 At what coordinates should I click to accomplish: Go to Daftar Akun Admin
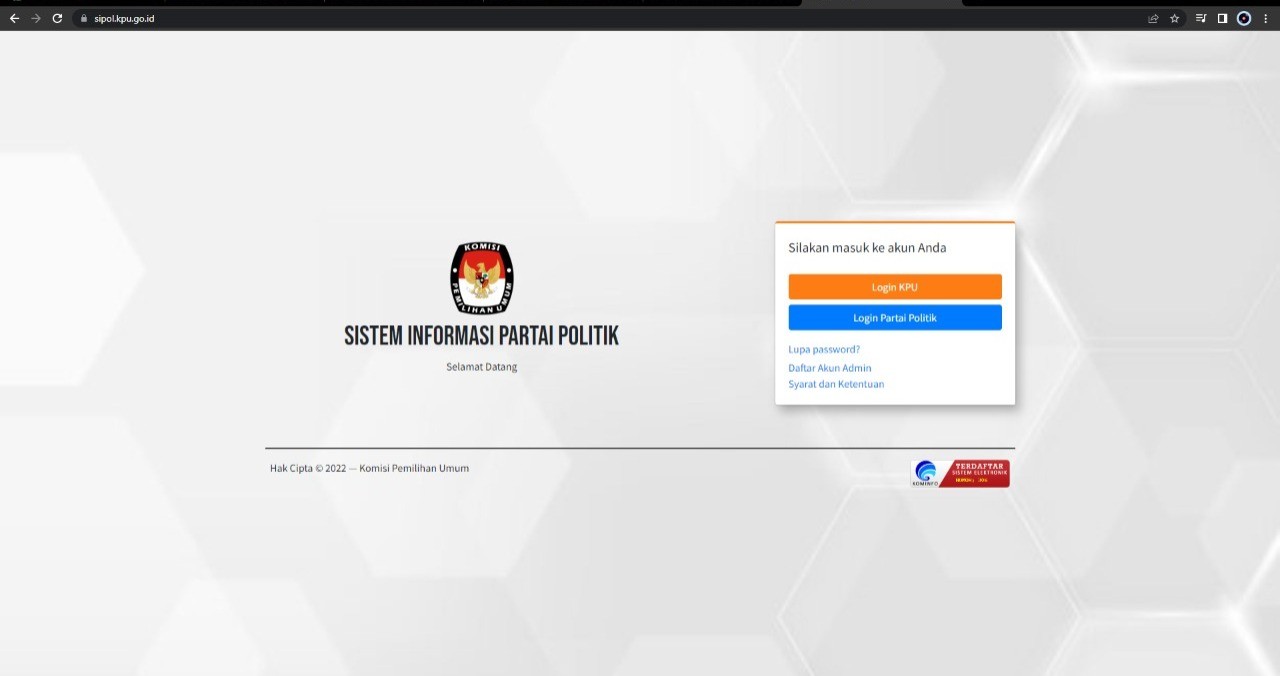tap(829, 368)
